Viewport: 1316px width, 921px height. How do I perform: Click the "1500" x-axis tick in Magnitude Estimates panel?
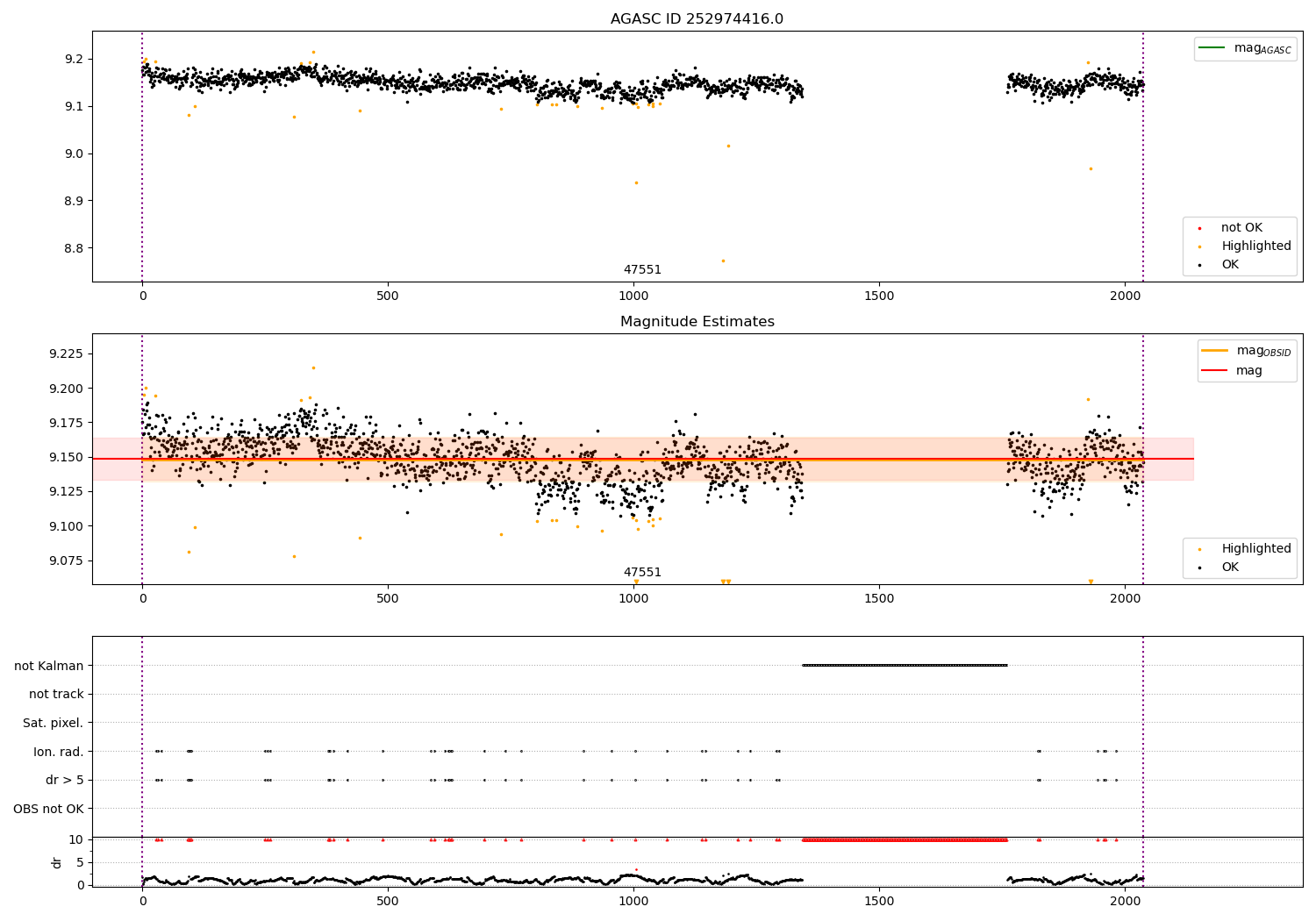879,599
